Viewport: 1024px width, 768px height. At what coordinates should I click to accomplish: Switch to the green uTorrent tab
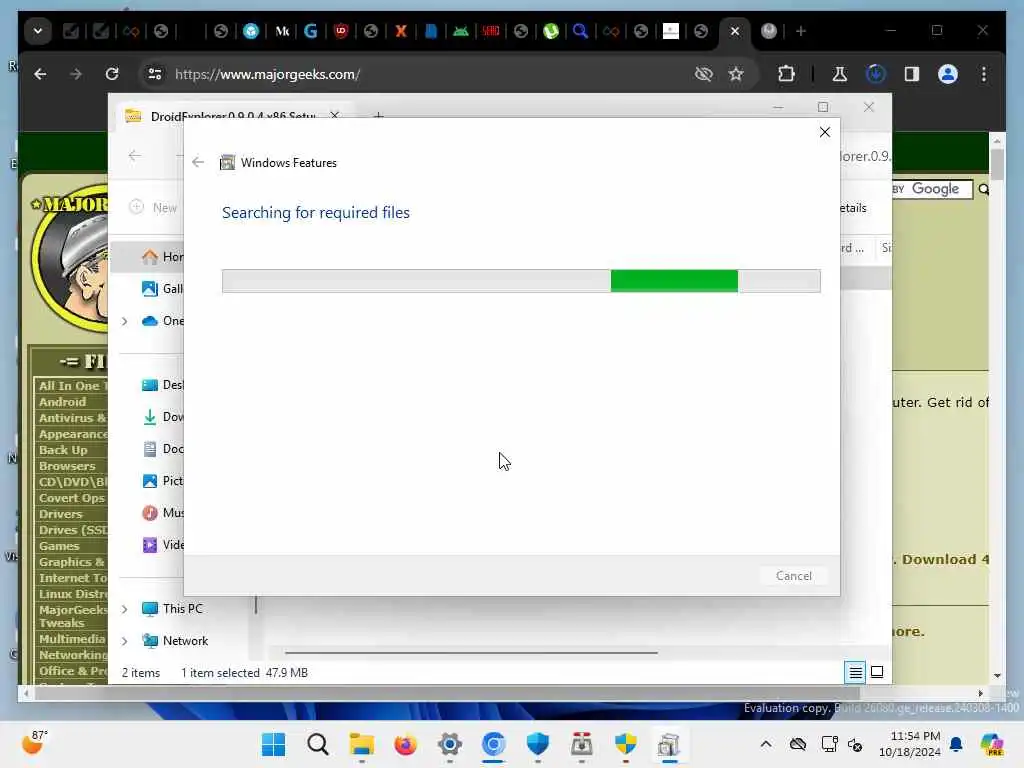point(551,31)
